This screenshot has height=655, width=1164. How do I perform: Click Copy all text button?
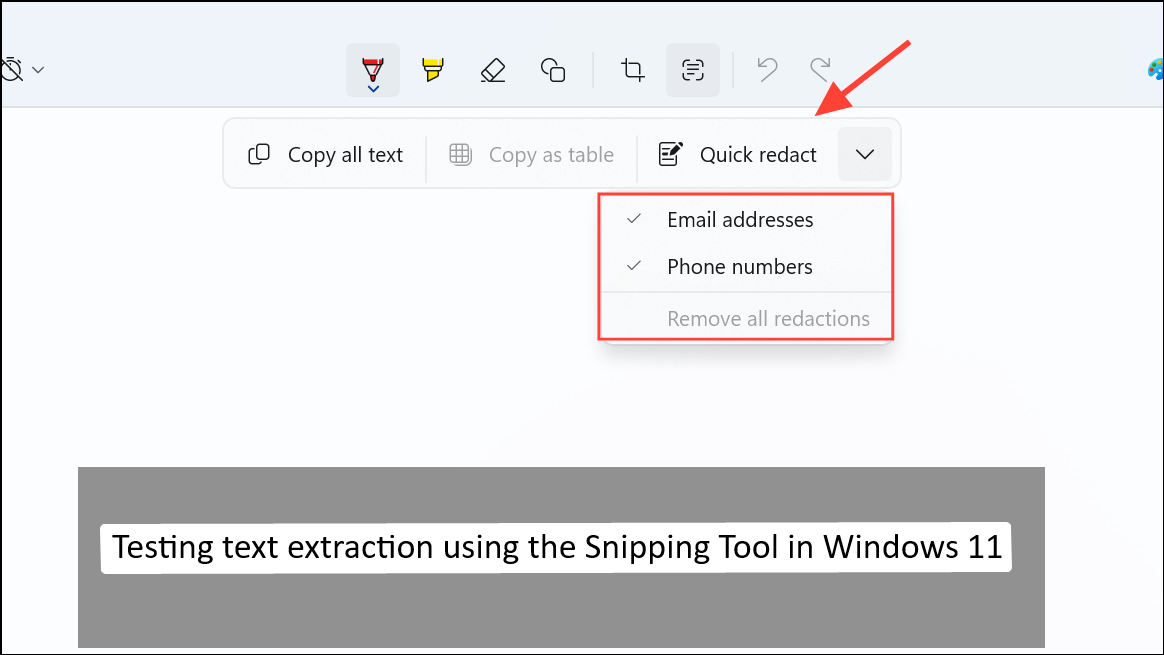tap(325, 154)
